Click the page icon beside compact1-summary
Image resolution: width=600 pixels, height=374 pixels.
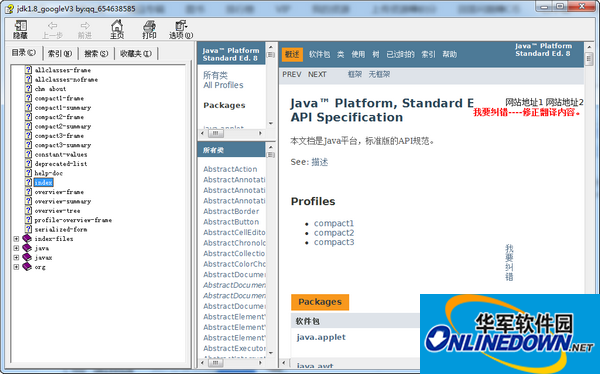pos(28,108)
